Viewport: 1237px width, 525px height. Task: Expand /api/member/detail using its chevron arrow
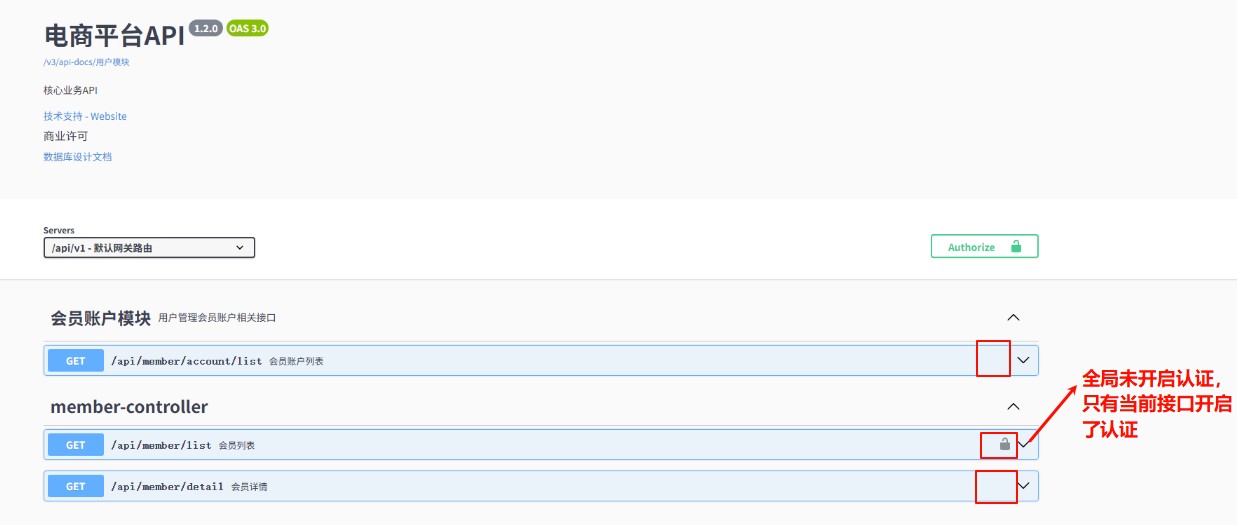(1023, 486)
